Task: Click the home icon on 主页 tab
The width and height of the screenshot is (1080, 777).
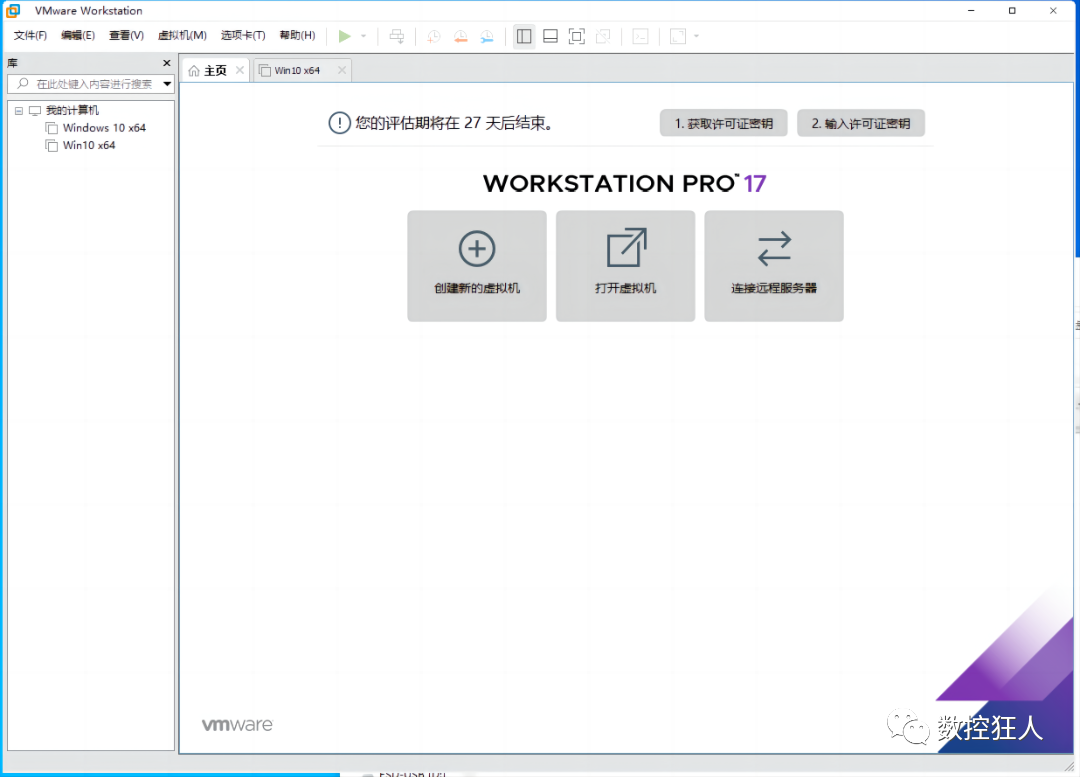Action: (x=194, y=70)
